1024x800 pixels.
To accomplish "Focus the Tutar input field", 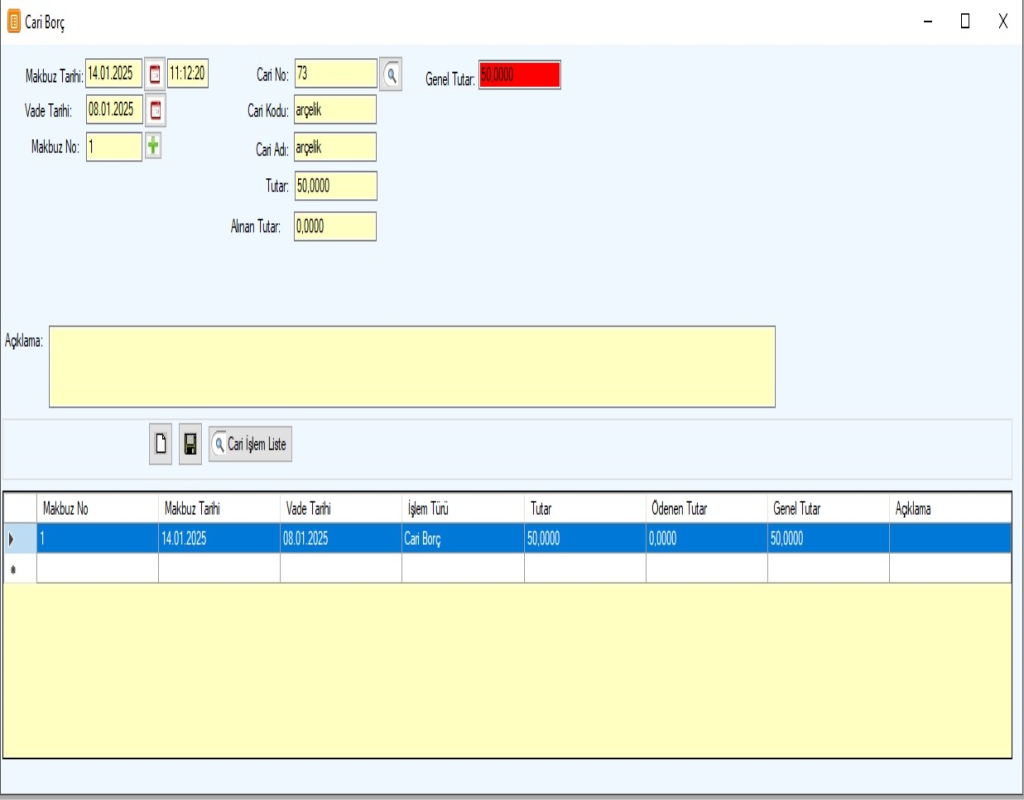I will pos(335,186).
